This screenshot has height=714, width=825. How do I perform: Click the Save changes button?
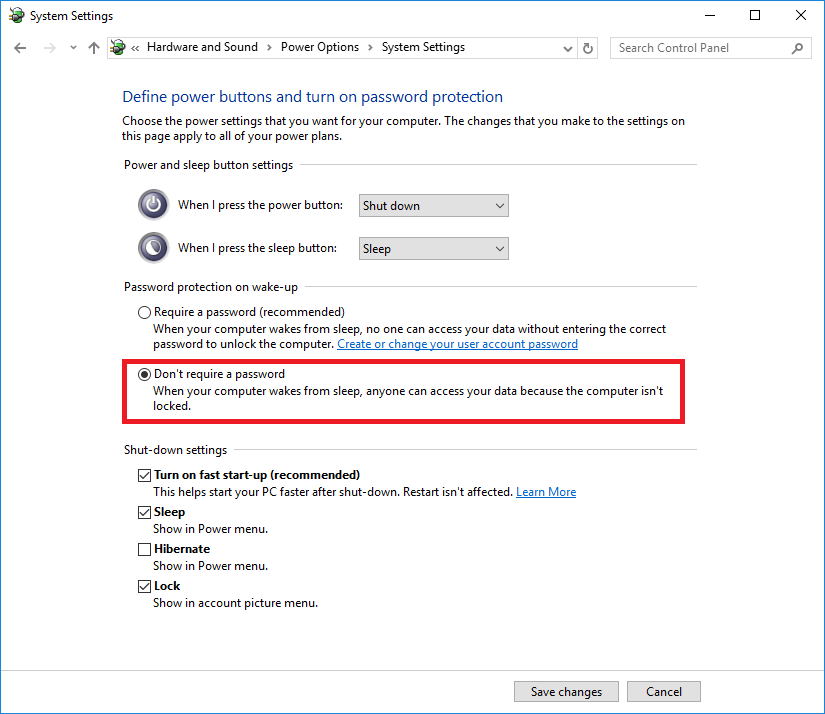(x=566, y=691)
